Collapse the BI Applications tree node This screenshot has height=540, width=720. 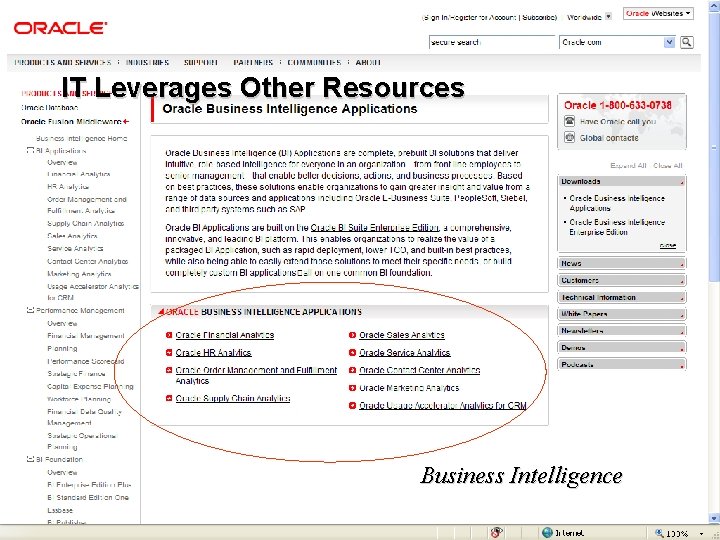[30, 150]
